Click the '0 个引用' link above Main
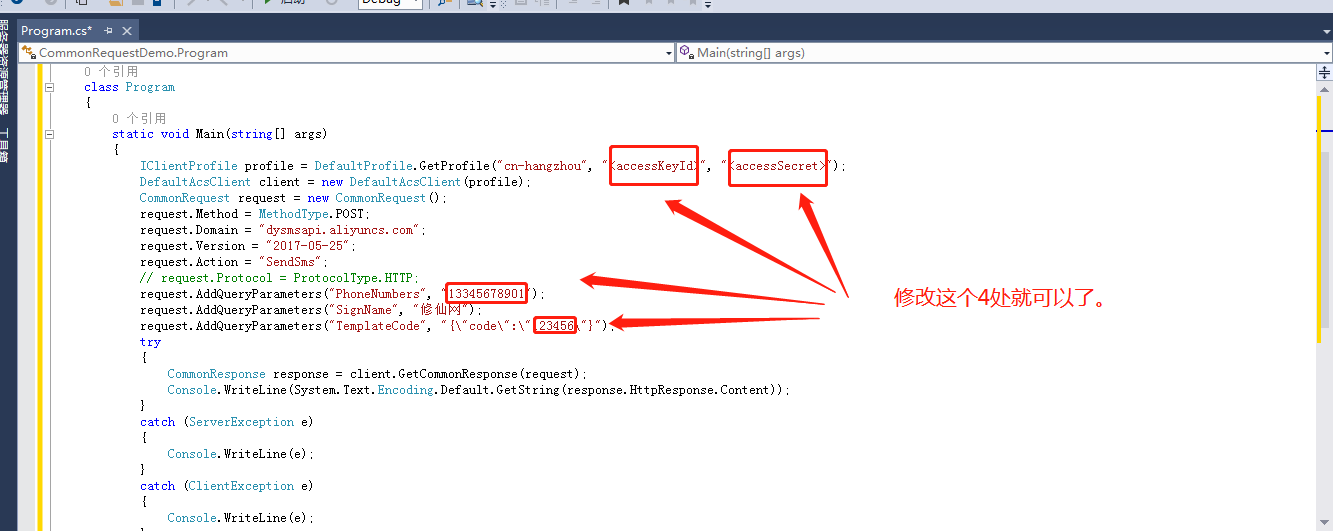Screen dimensions: 1333x531 coord(139,118)
